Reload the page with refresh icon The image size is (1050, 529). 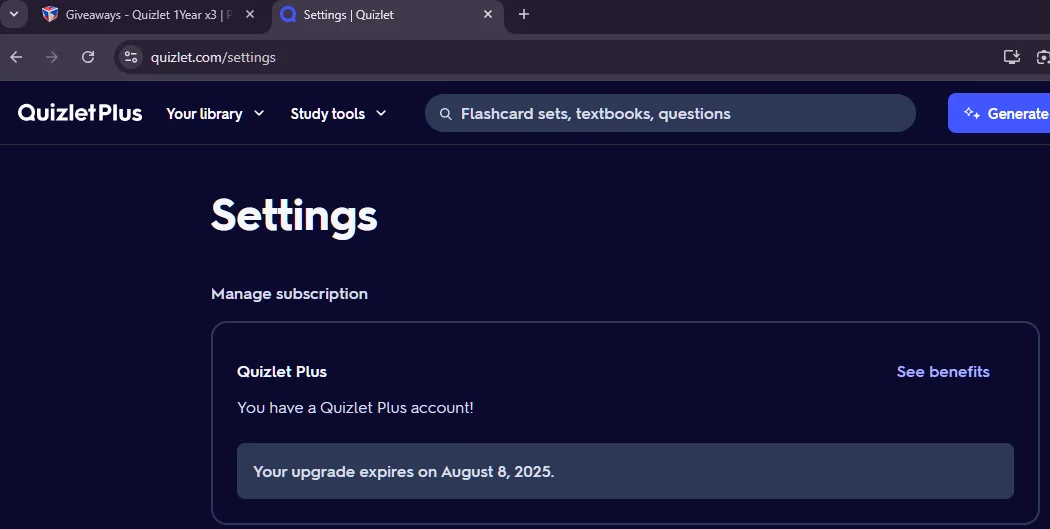tap(88, 57)
